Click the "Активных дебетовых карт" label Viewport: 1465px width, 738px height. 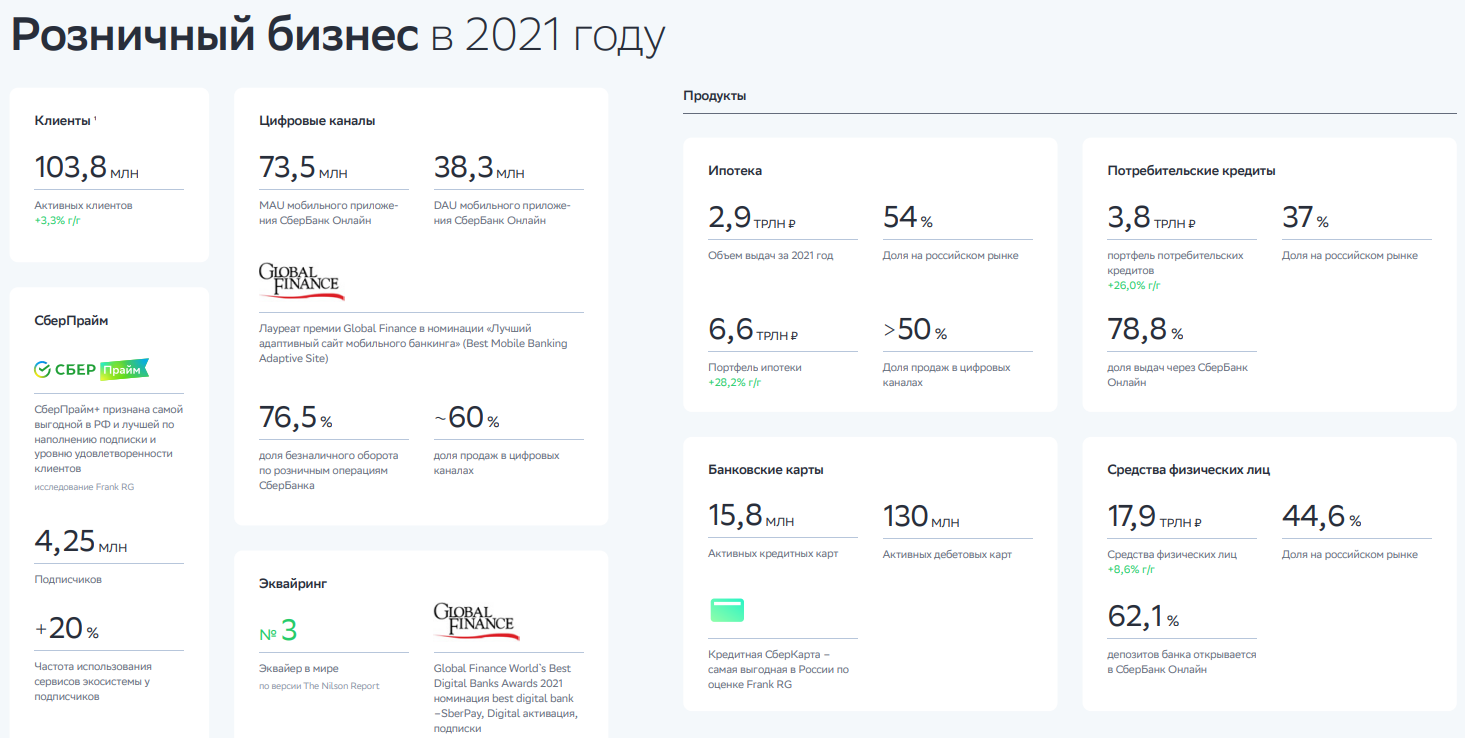[x=947, y=554]
